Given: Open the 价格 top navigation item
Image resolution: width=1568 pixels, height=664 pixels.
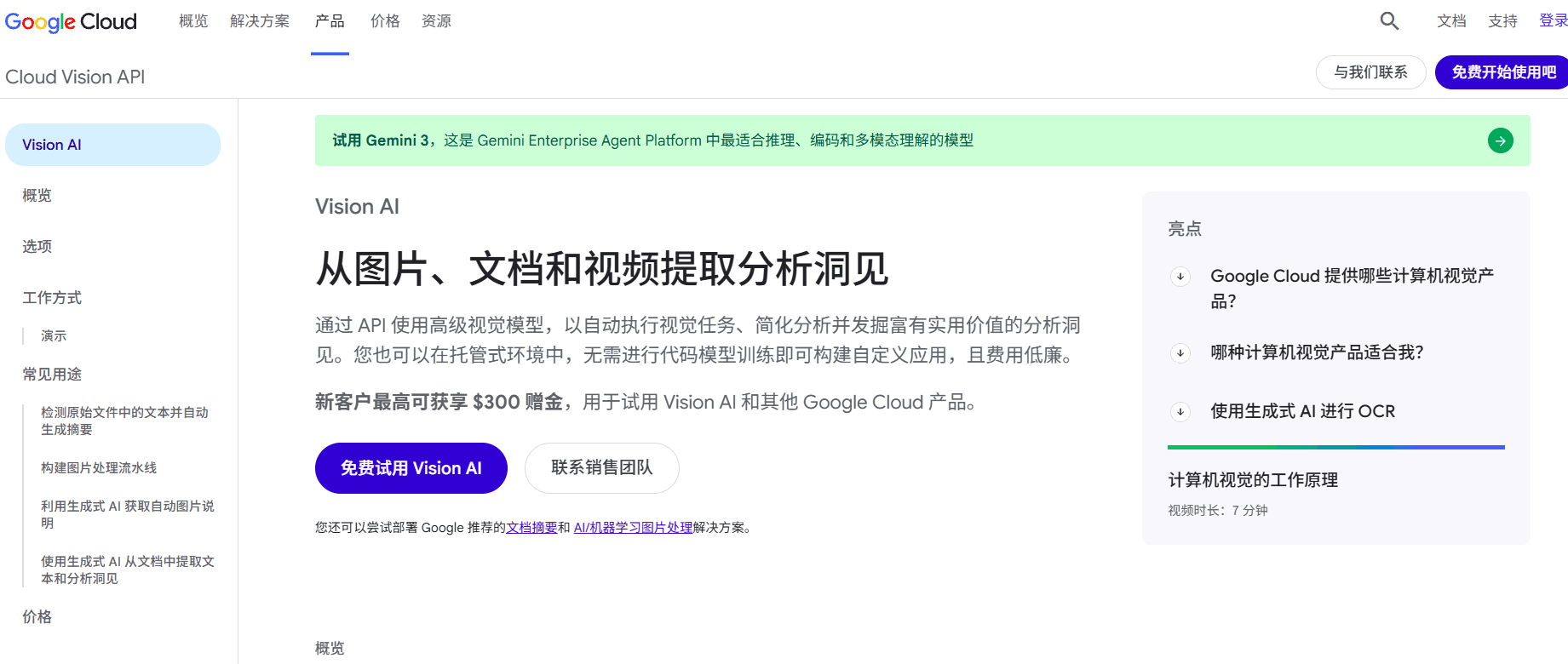Looking at the screenshot, I should point(385,21).
